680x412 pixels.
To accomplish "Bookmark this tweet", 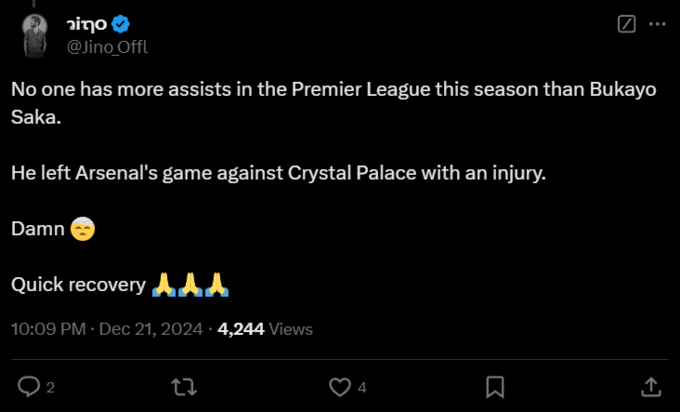I will 494,386.
